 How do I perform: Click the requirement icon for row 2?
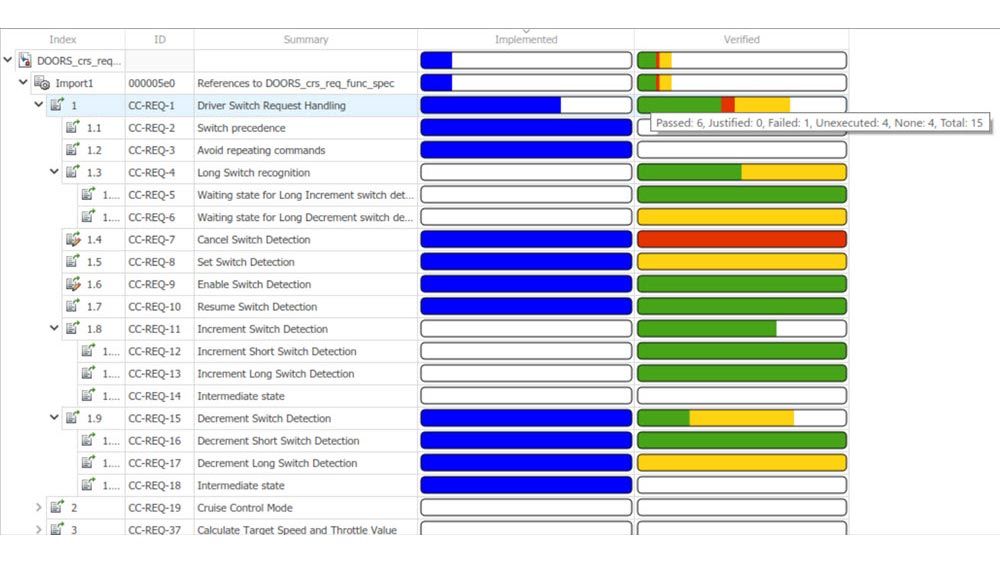(x=57, y=508)
